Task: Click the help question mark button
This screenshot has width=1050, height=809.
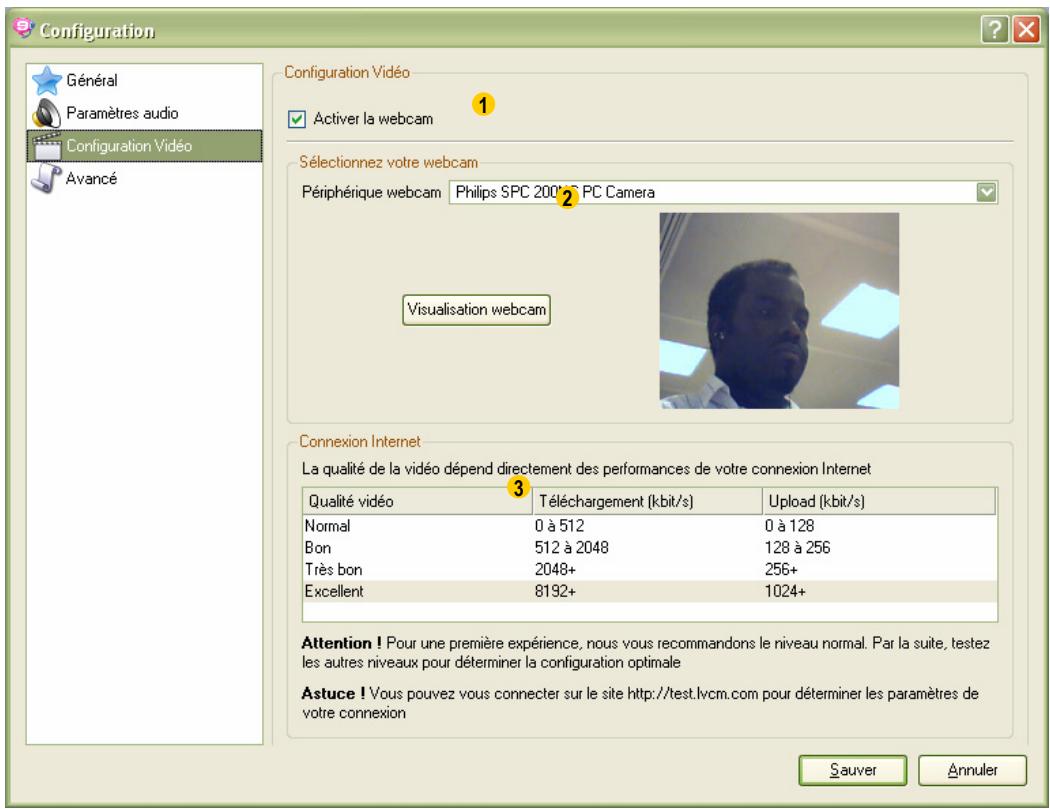Action: pyautogui.click(x=995, y=30)
